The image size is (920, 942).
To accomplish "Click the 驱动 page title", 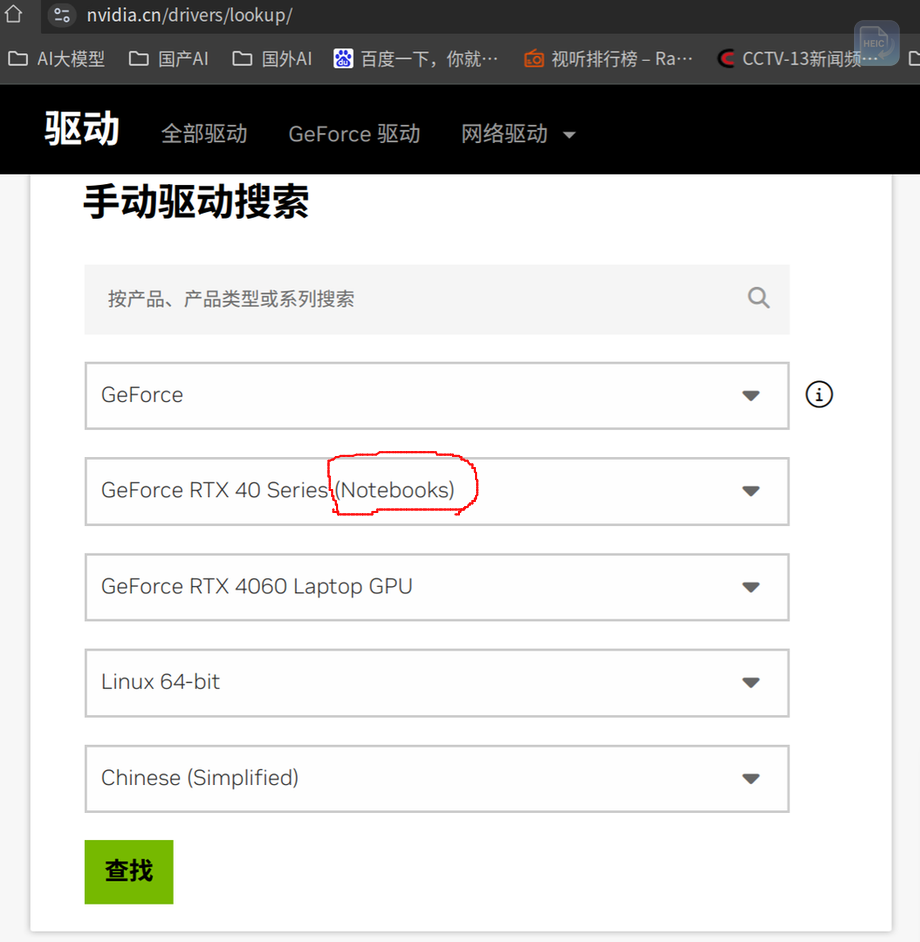I will click(82, 129).
